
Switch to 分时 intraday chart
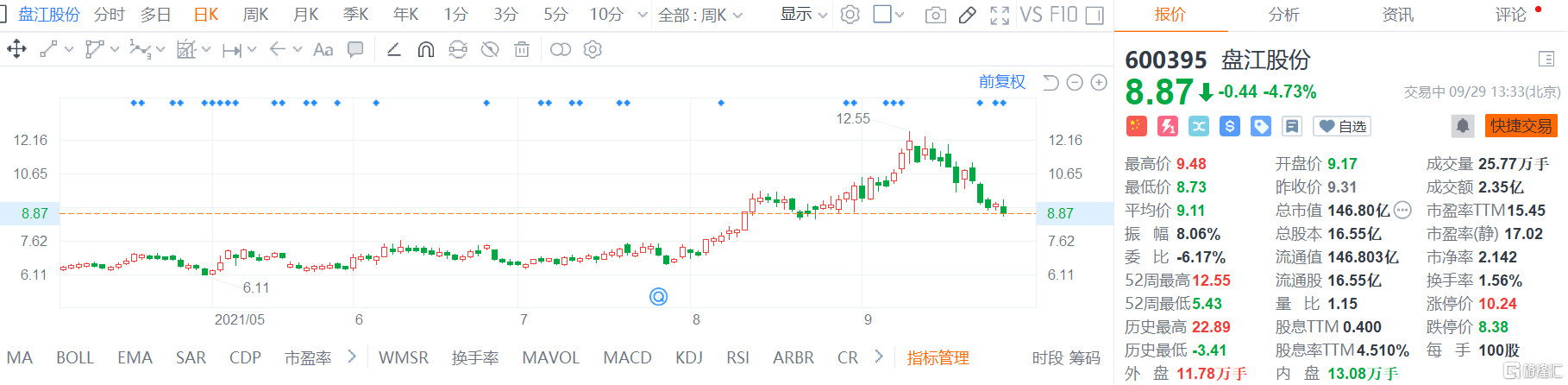(x=110, y=15)
